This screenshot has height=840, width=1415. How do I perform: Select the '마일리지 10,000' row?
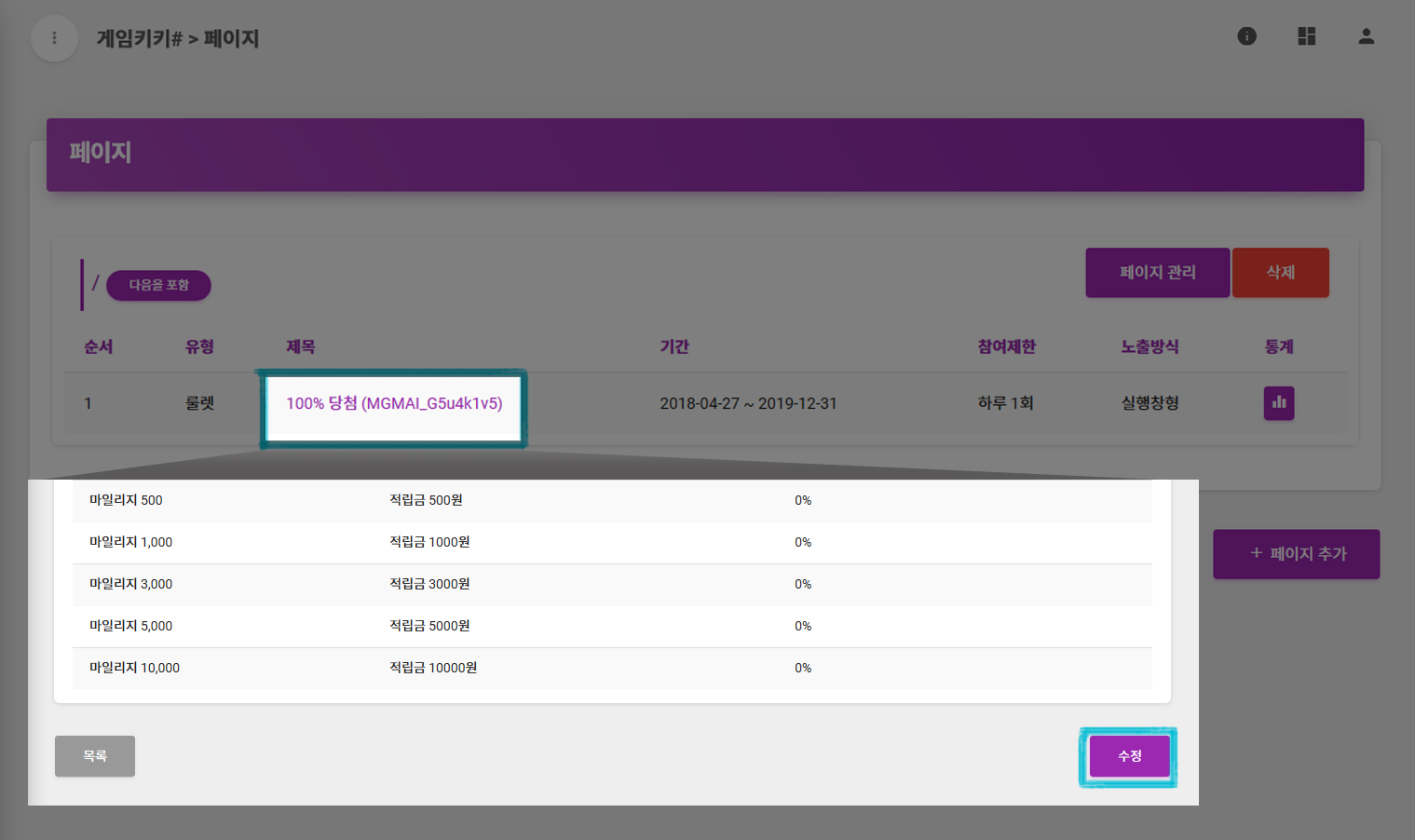[x=134, y=669]
